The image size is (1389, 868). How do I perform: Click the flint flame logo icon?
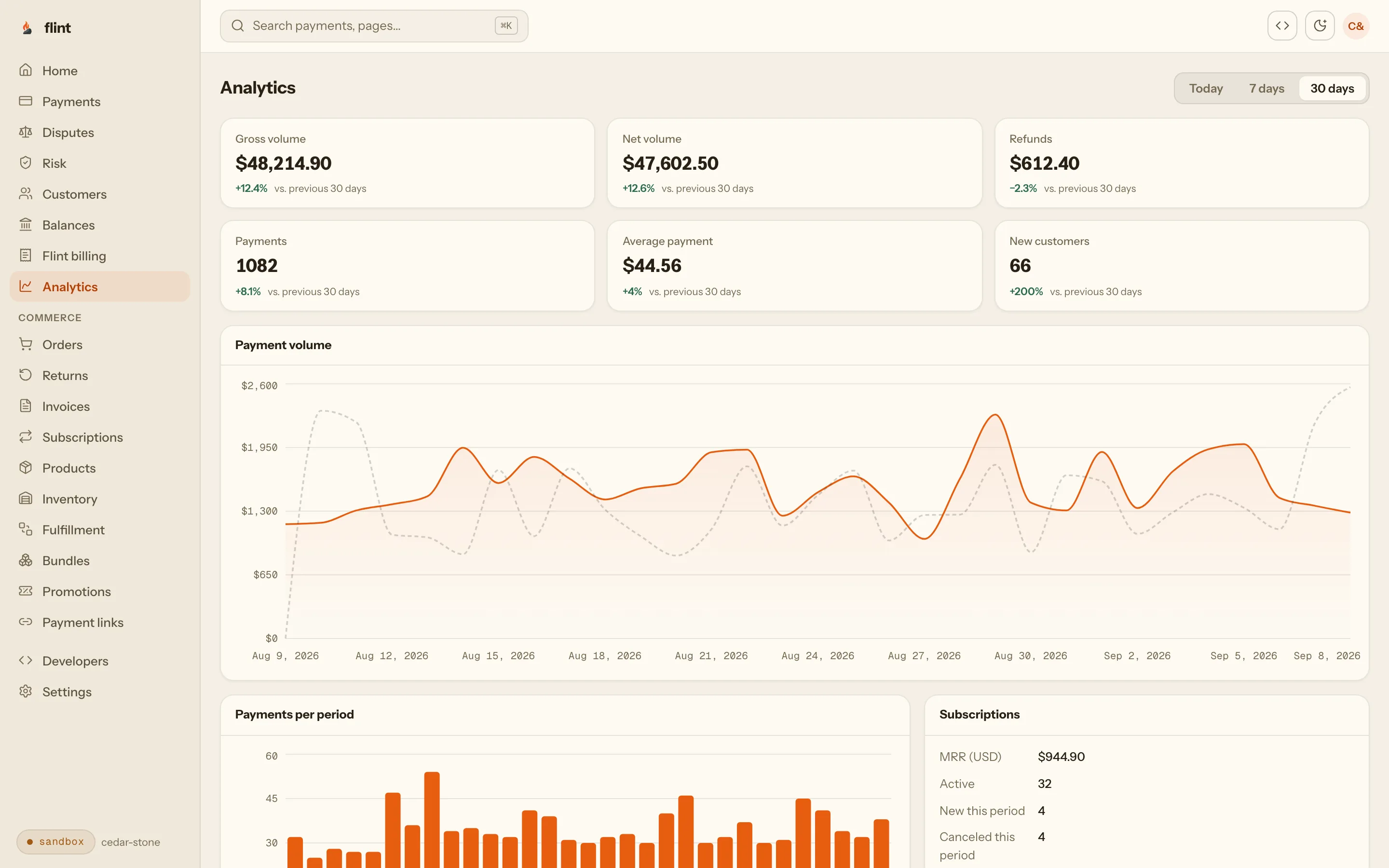(27, 27)
